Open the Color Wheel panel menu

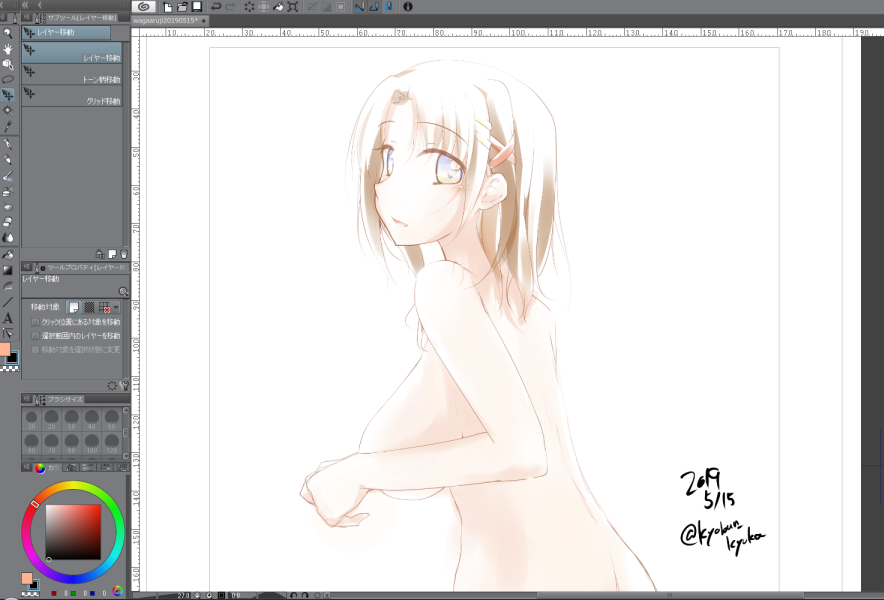[26, 467]
